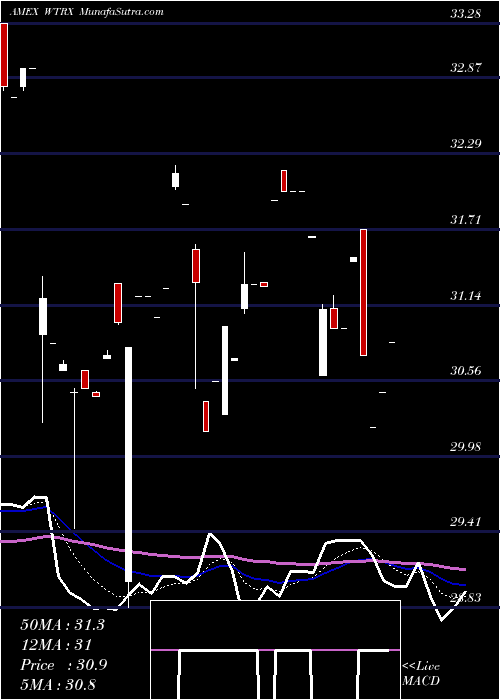The height and width of the screenshot is (700, 500).
Task: Click the 31.71 price axis label
Action: click(465, 220)
